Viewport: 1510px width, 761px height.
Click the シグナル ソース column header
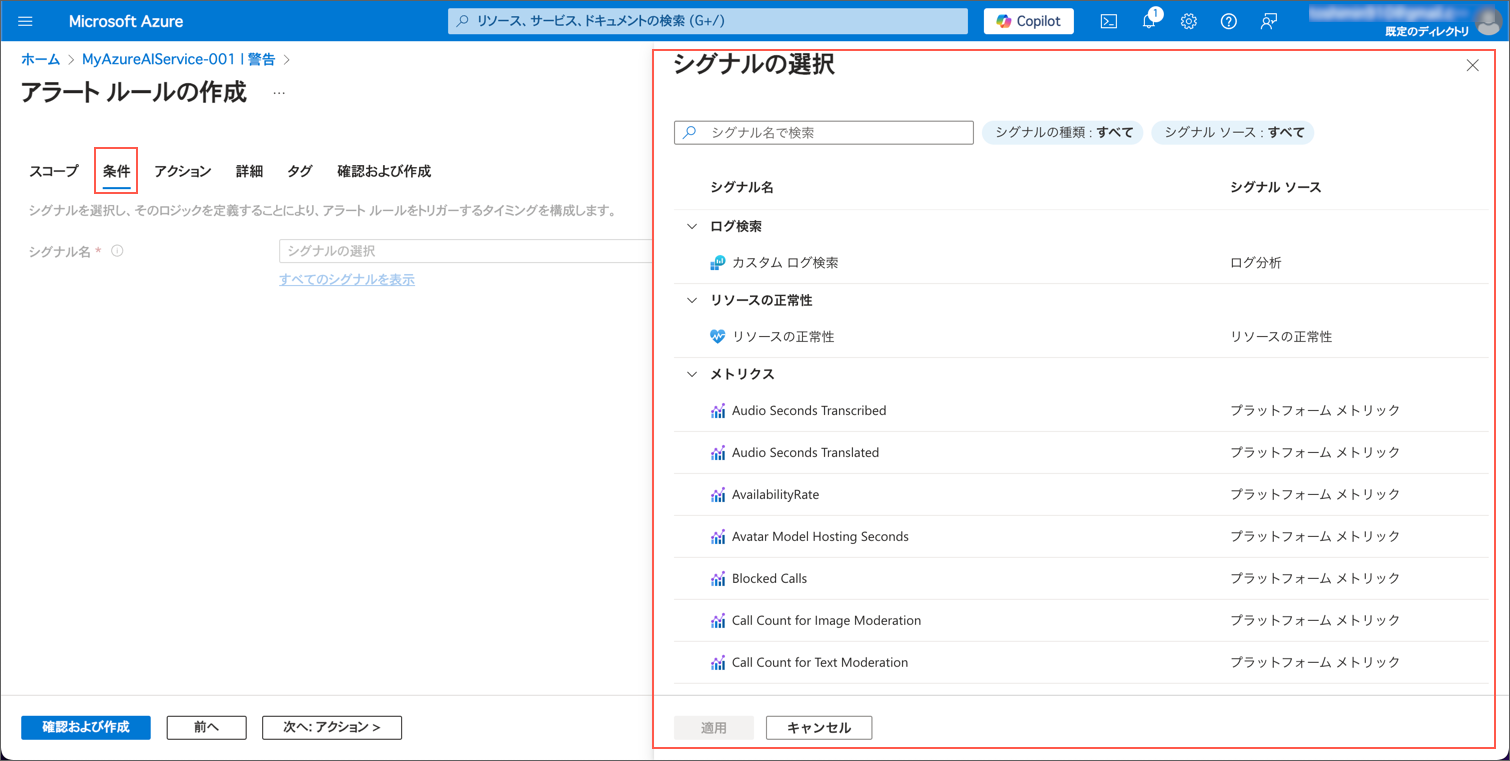coord(1276,188)
